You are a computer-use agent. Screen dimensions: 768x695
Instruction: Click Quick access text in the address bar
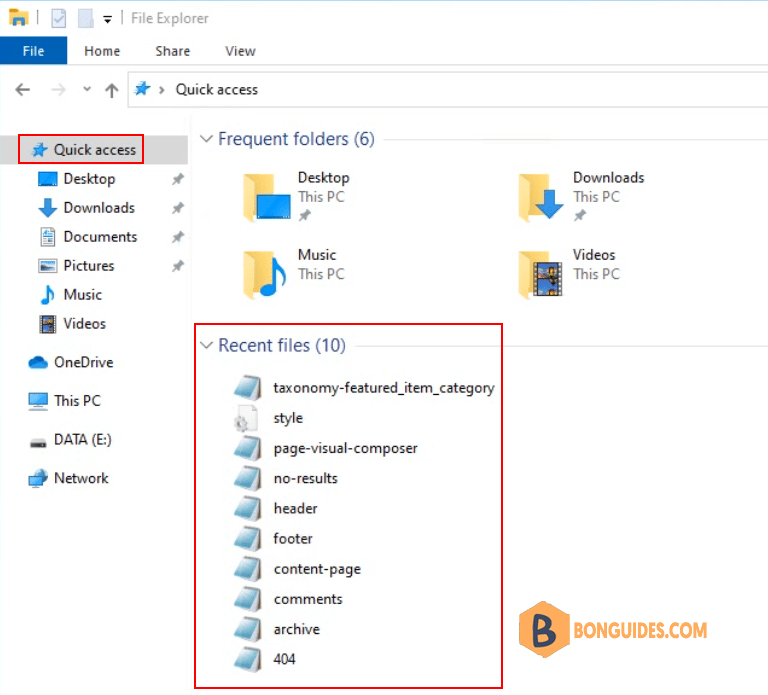tap(216, 90)
